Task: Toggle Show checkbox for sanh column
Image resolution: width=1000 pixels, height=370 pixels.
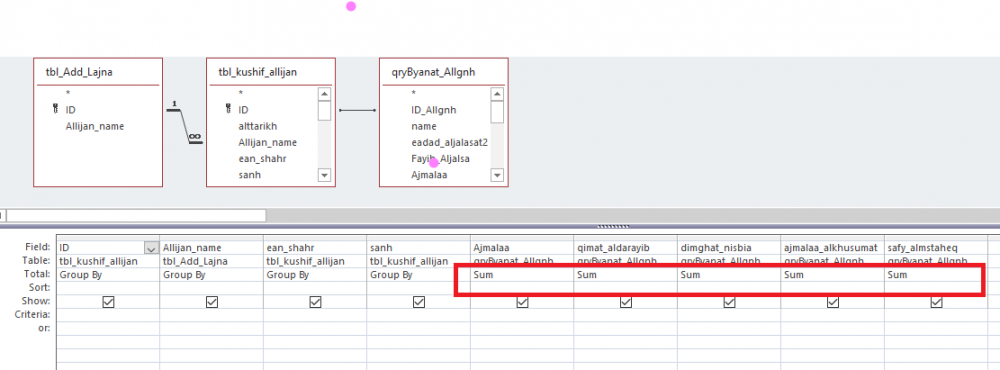Action: tap(419, 303)
